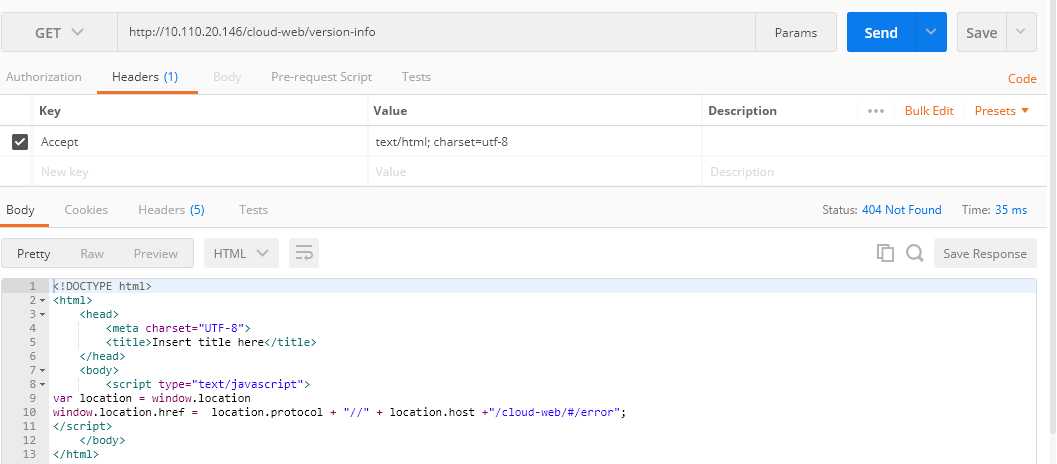The image size is (1057, 464).
Task: Click the window.location.href code line
Action: 340,413
